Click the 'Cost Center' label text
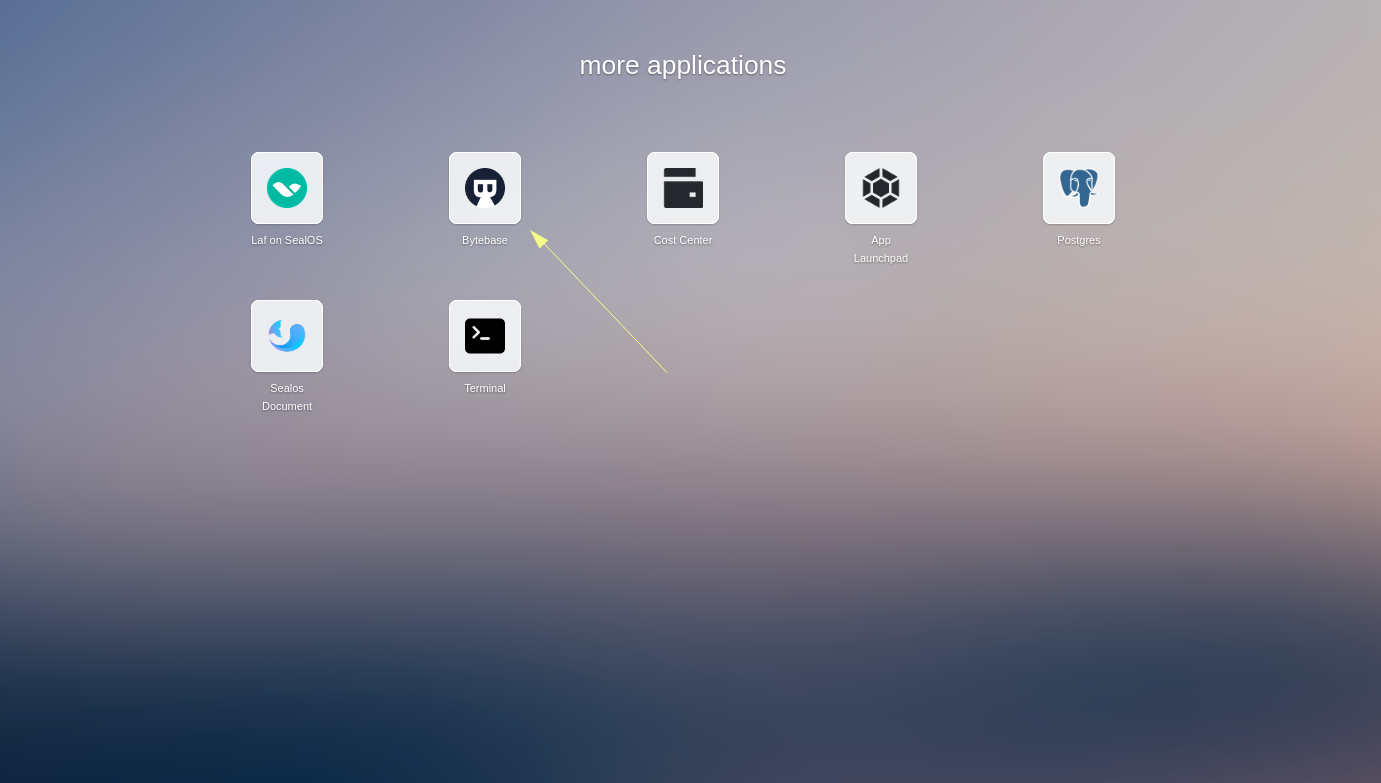The width and height of the screenshot is (1381, 783). [x=683, y=240]
